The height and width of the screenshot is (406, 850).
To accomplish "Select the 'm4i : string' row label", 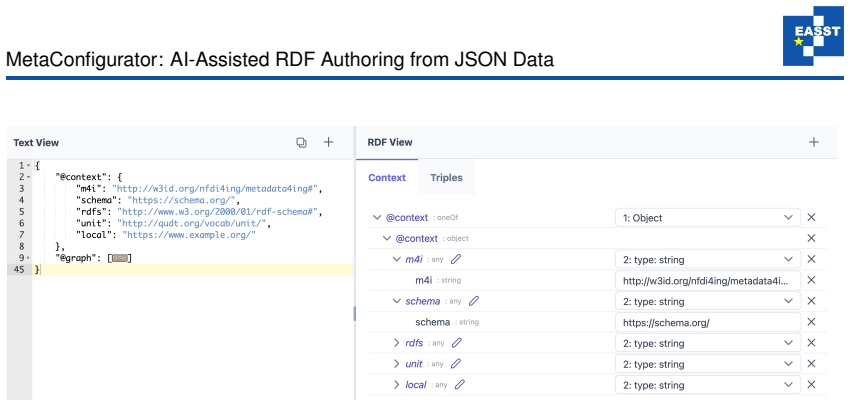I will 438,280.
